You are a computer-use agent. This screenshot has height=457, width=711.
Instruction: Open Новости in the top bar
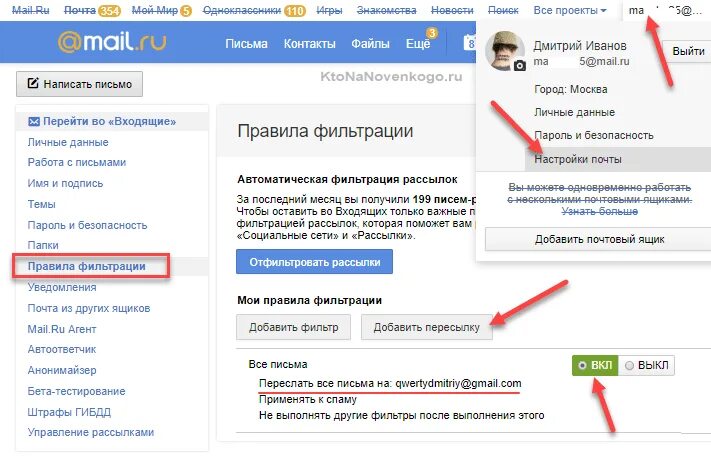452,10
